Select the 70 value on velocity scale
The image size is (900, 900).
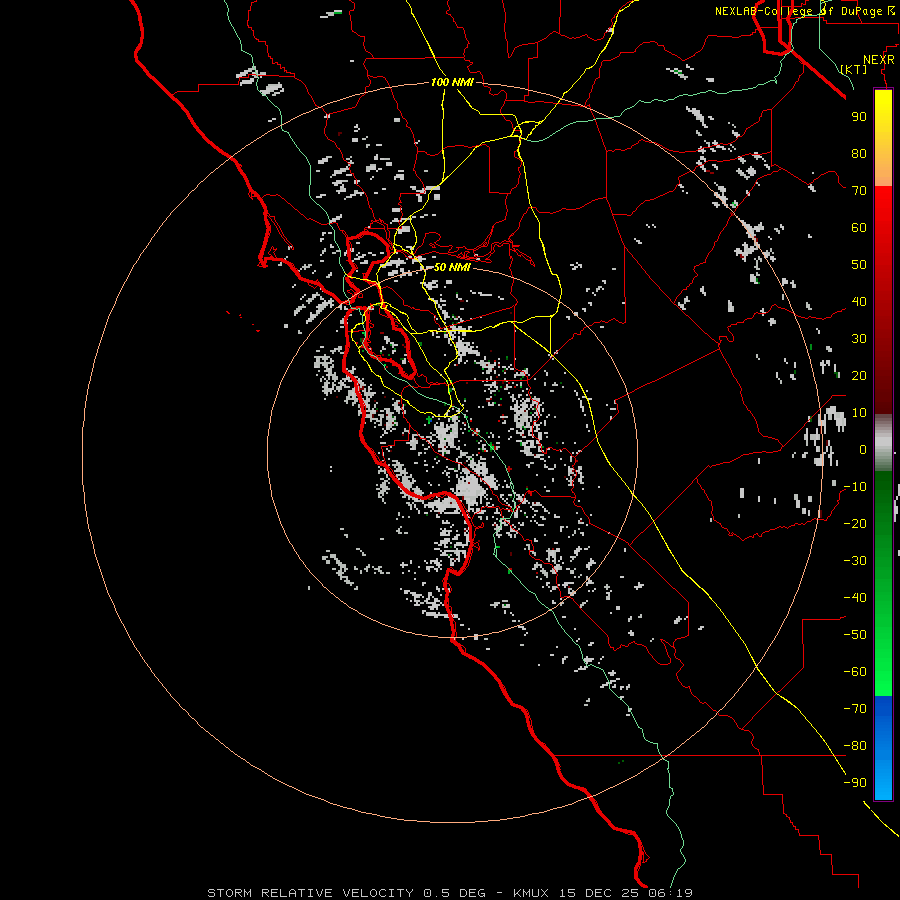point(859,191)
